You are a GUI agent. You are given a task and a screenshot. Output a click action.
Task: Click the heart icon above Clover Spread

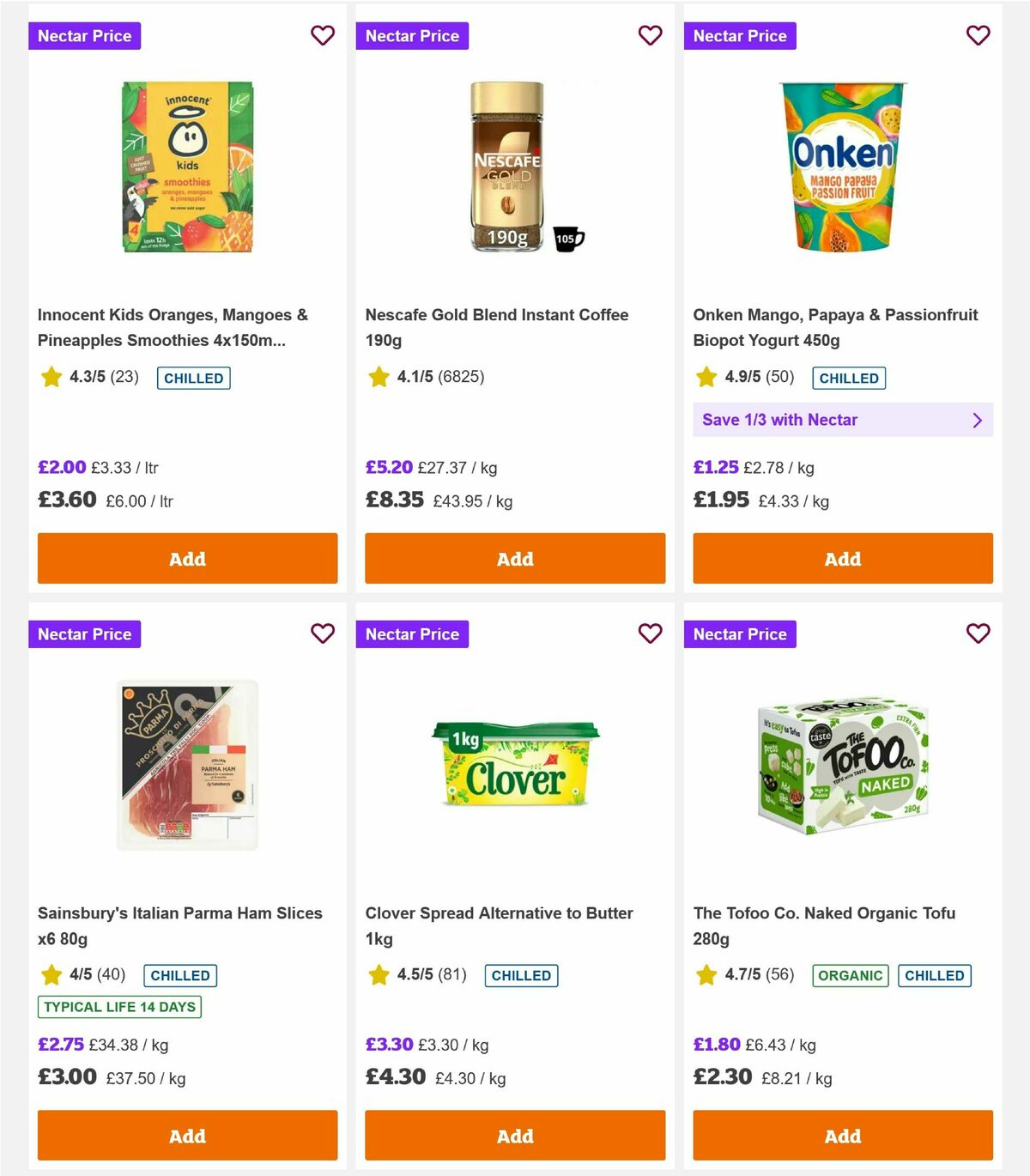coord(651,633)
